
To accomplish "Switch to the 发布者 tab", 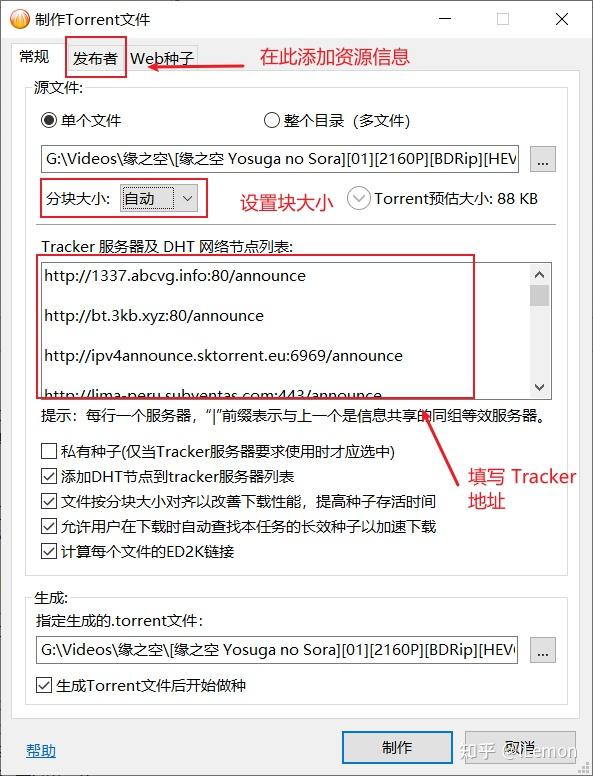I will [95, 58].
